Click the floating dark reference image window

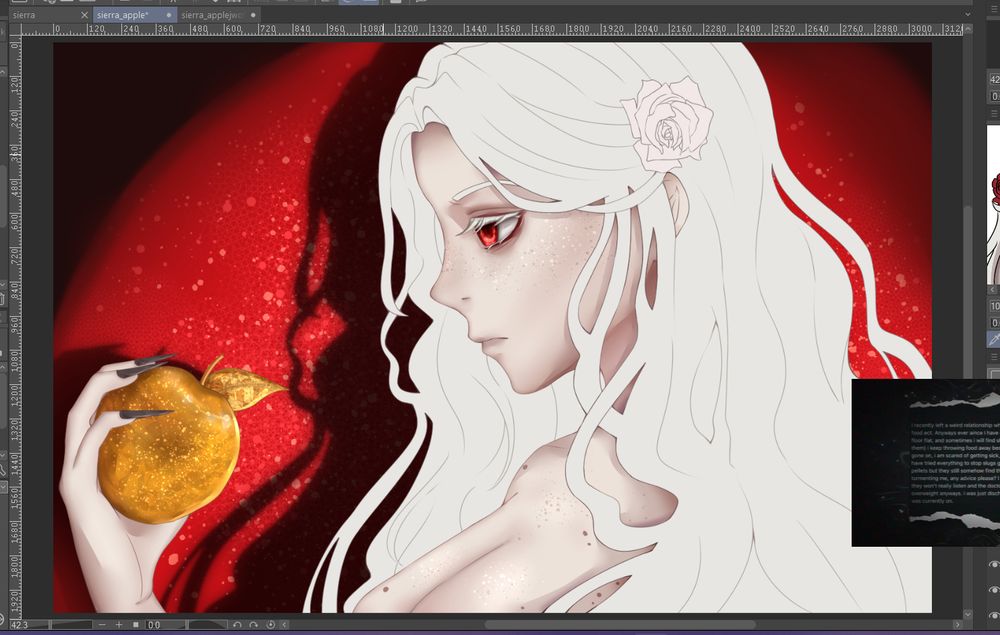[x=925, y=462]
